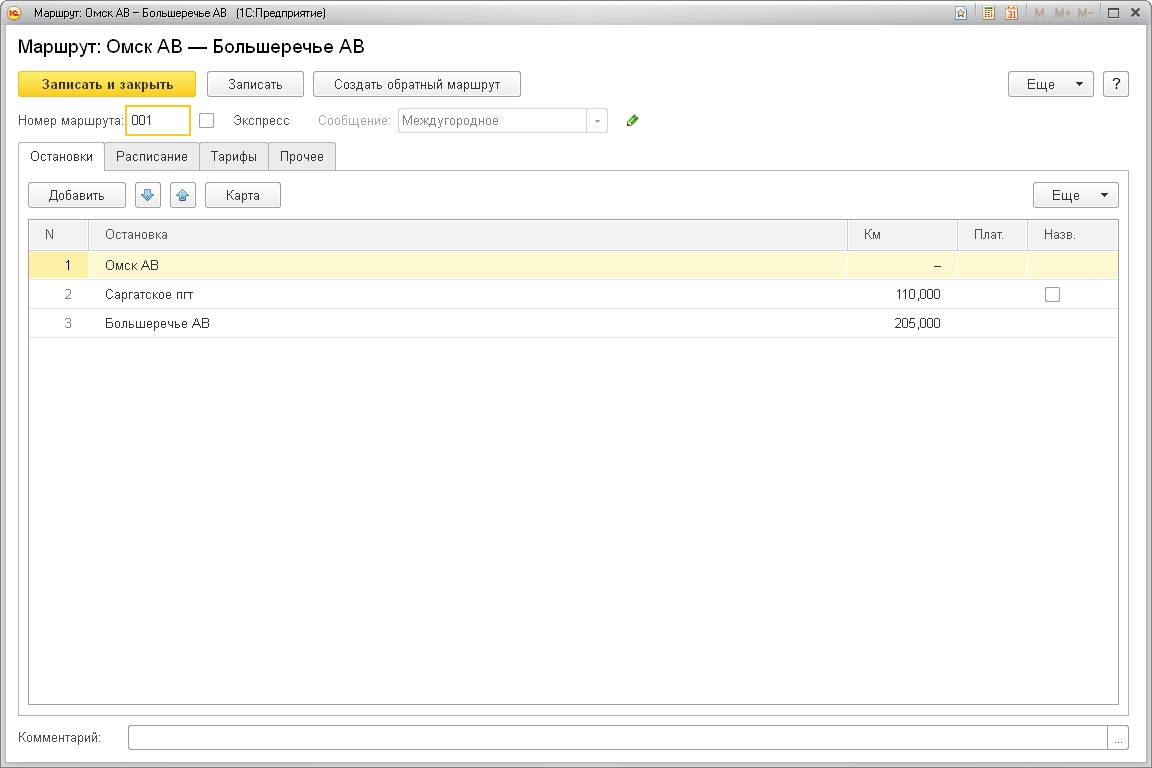Open the calendar icon in title bar
Image resolution: width=1152 pixels, height=768 pixels.
(1011, 13)
